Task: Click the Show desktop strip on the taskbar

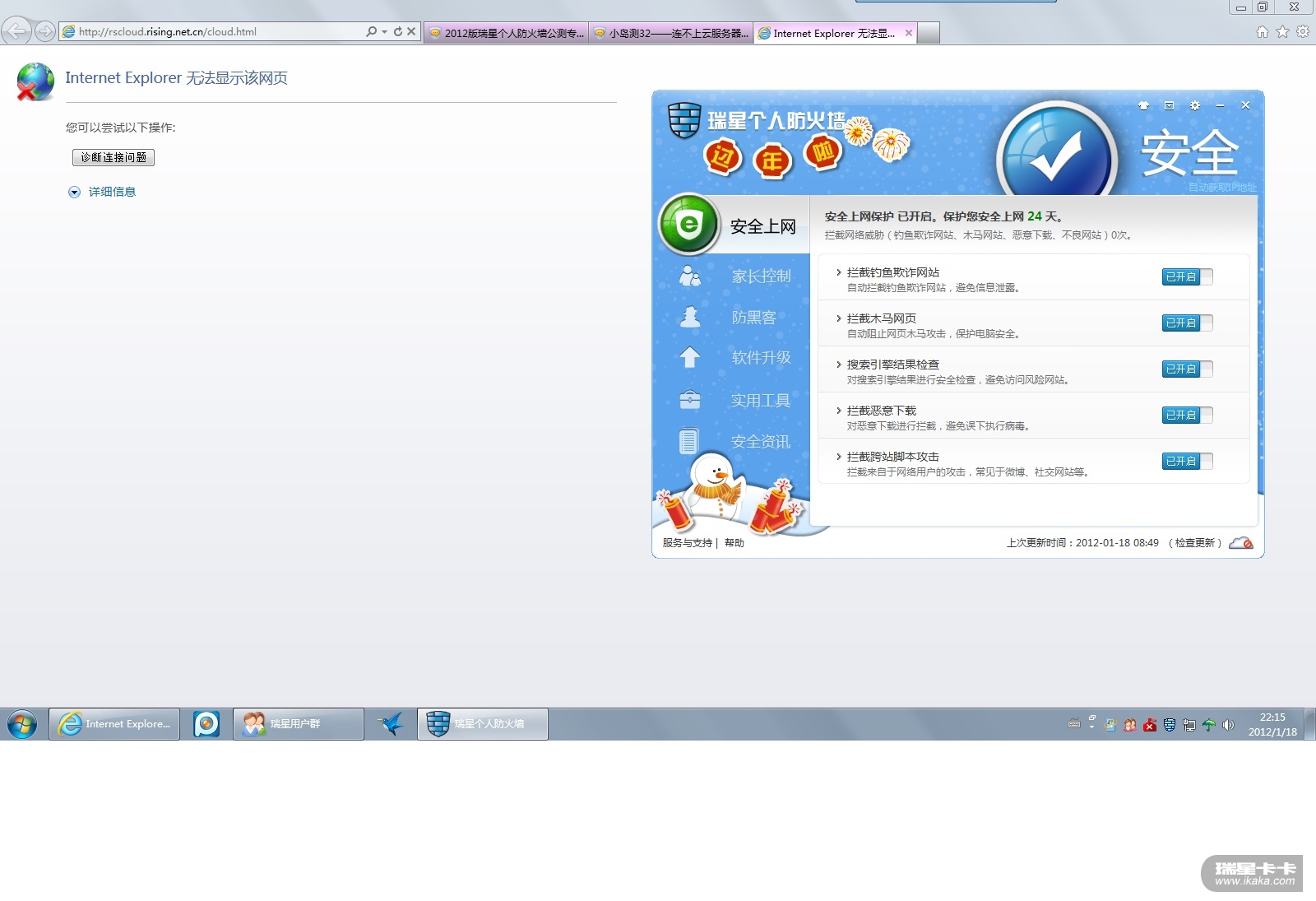Action: pyautogui.click(x=1310, y=724)
